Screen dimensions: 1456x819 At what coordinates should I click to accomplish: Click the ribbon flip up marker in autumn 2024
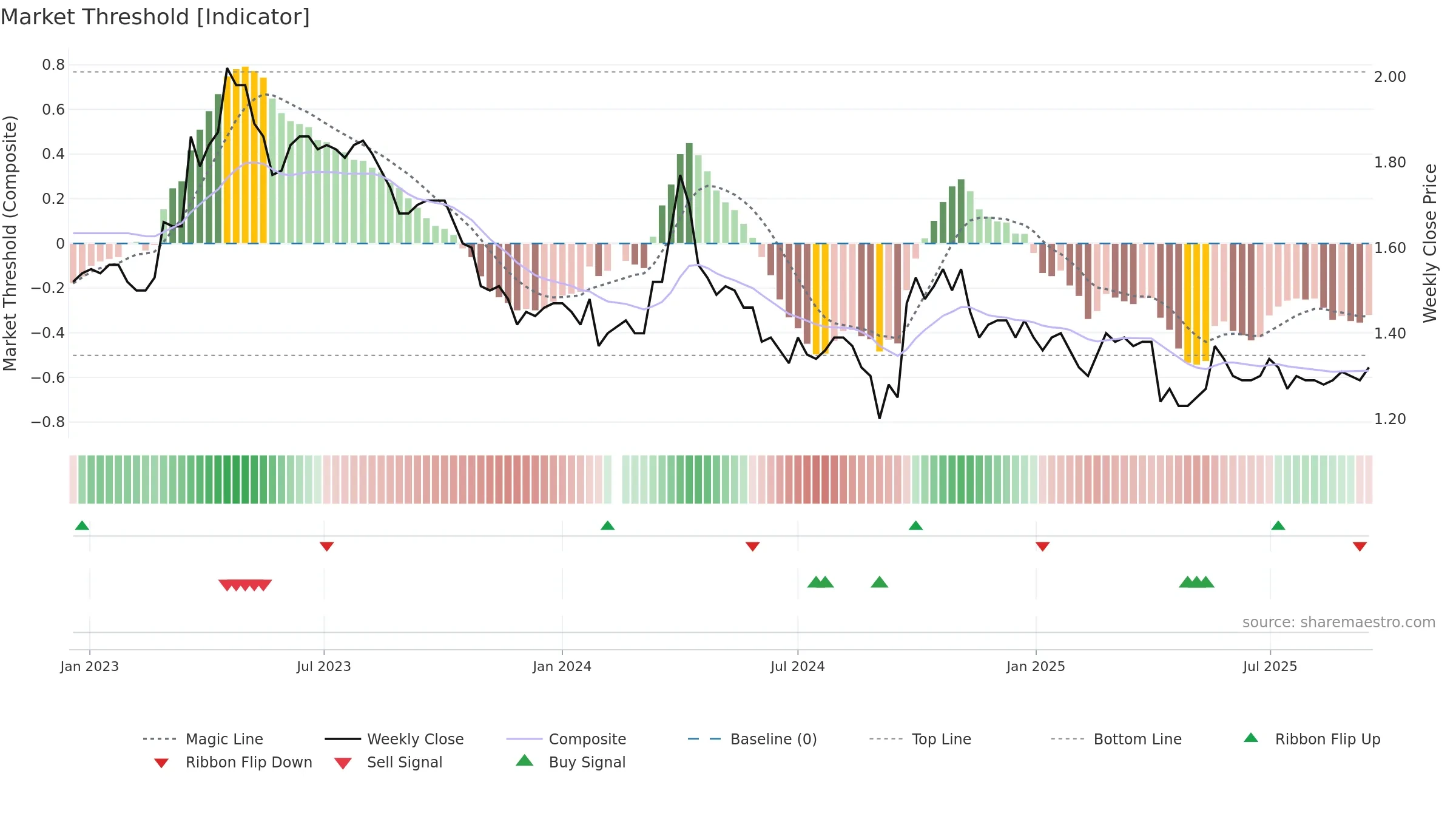click(916, 525)
